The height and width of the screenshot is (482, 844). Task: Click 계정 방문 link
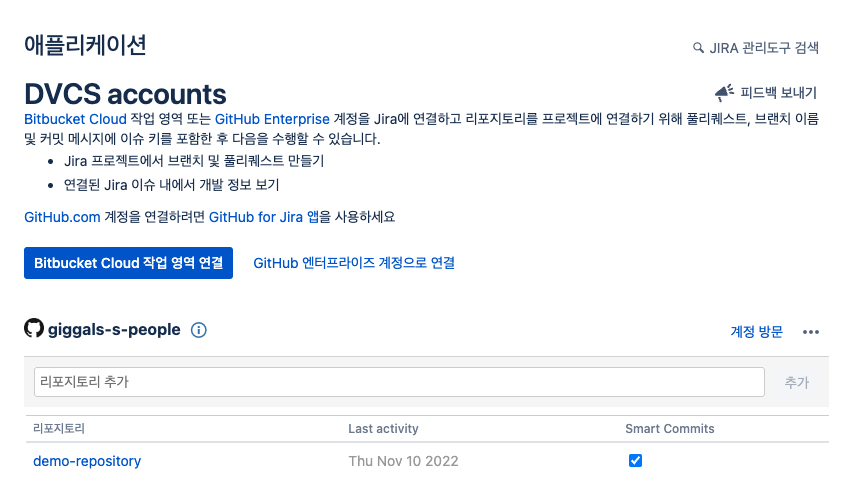point(756,332)
